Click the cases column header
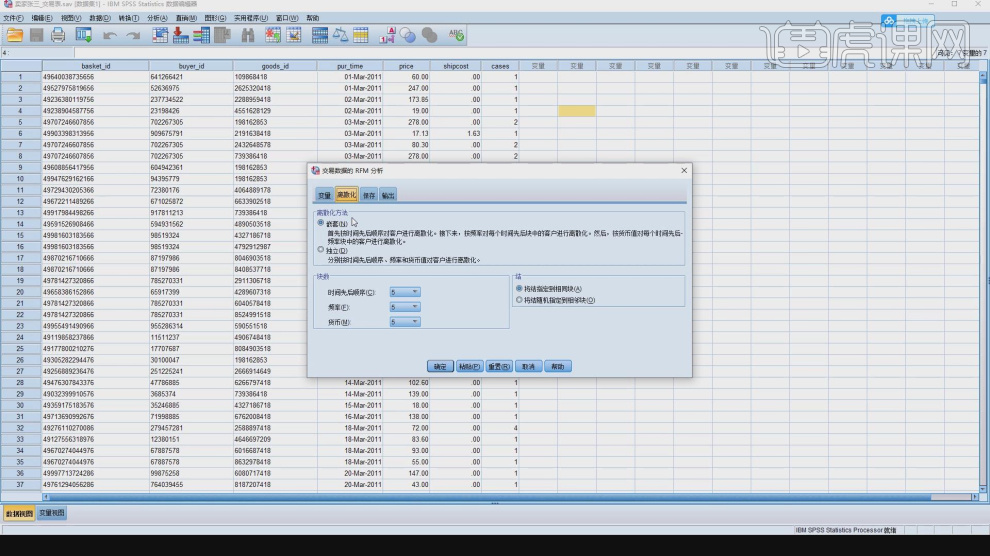990x556 pixels. click(500, 66)
